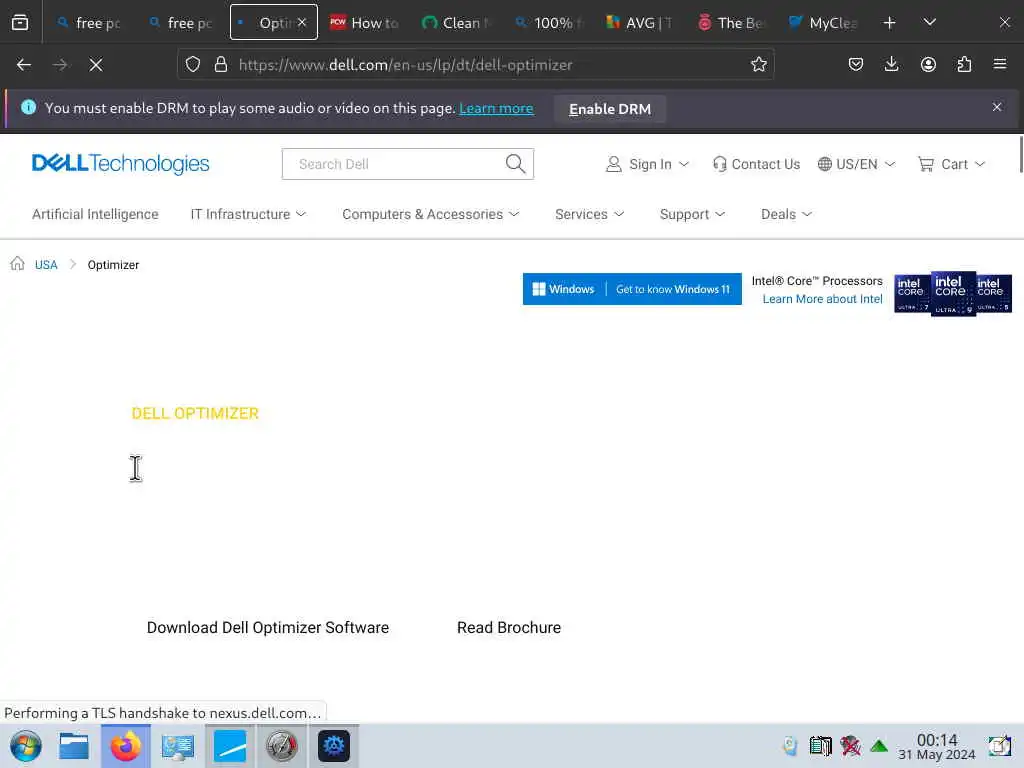Click the network disconnected tray icon
Image resolution: width=1024 pixels, height=768 pixels.
(850, 746)
